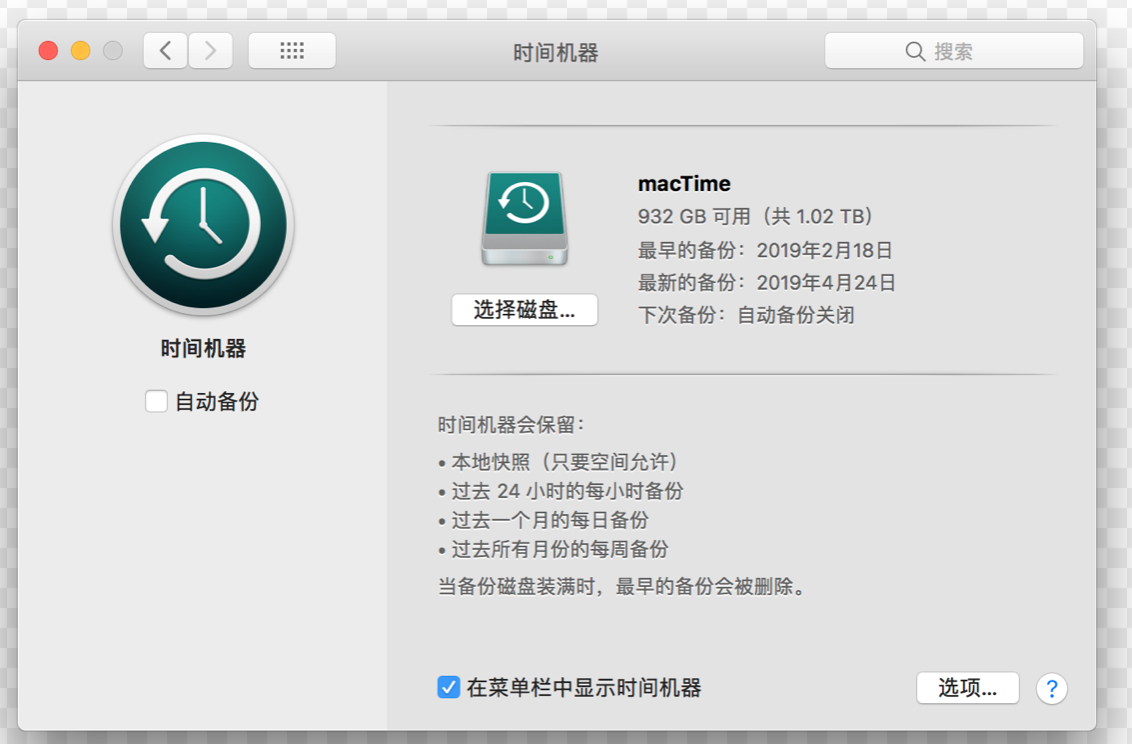
Task: Close the window with the red button
Action: pyautogui.click(x=48, y=51)
